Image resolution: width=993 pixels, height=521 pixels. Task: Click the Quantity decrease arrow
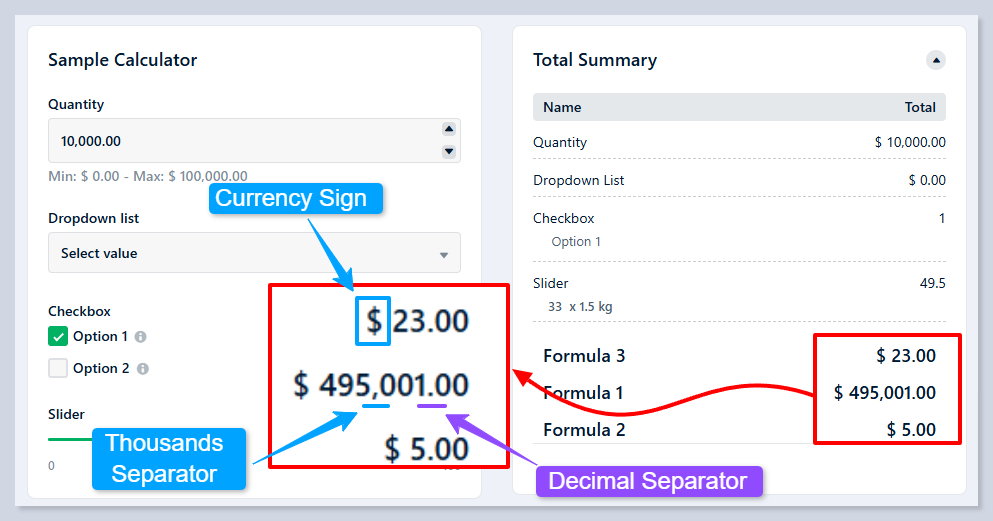pyautogui.click(x=449, y=152)
